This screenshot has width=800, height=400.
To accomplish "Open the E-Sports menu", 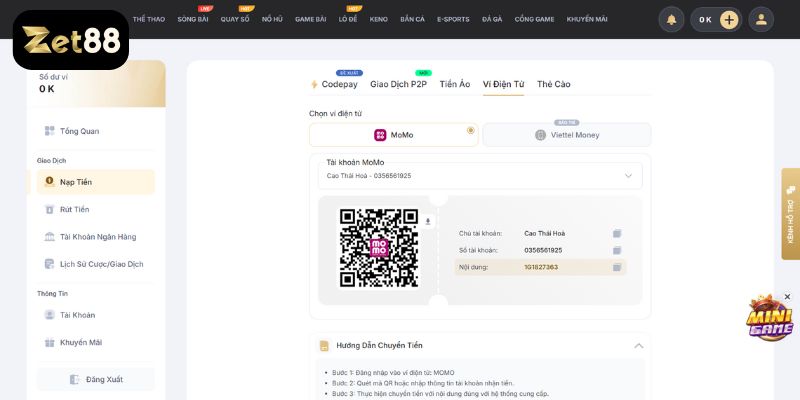I will 453,19.
